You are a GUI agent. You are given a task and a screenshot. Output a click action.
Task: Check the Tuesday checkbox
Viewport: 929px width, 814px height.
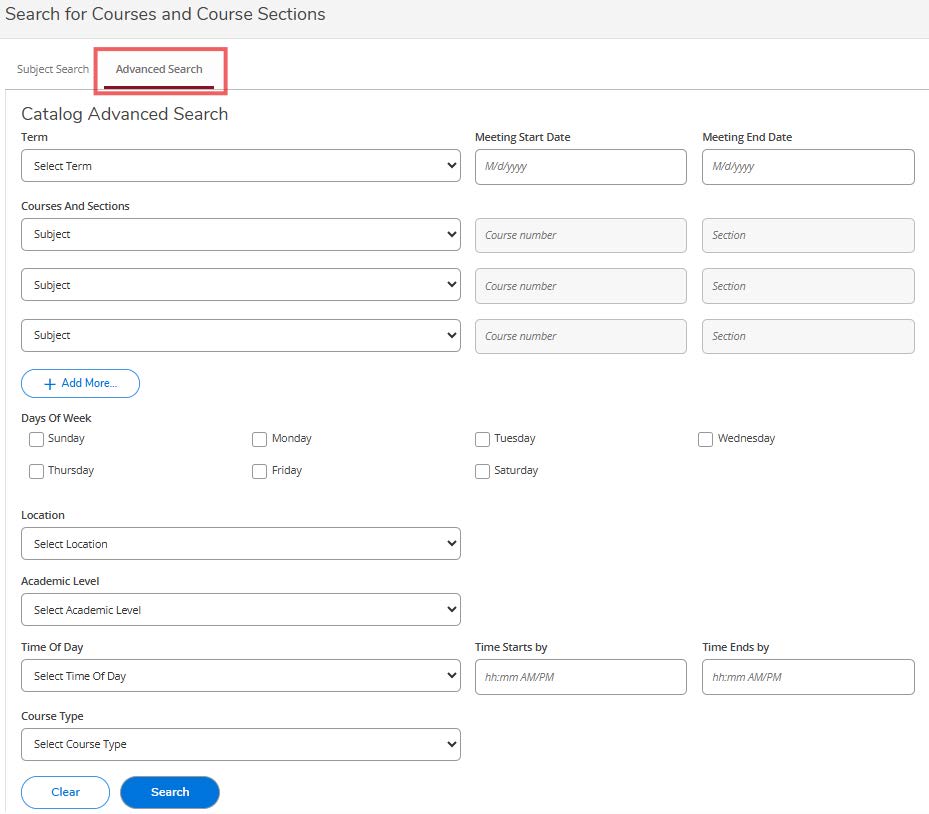(x=482, y=439)
